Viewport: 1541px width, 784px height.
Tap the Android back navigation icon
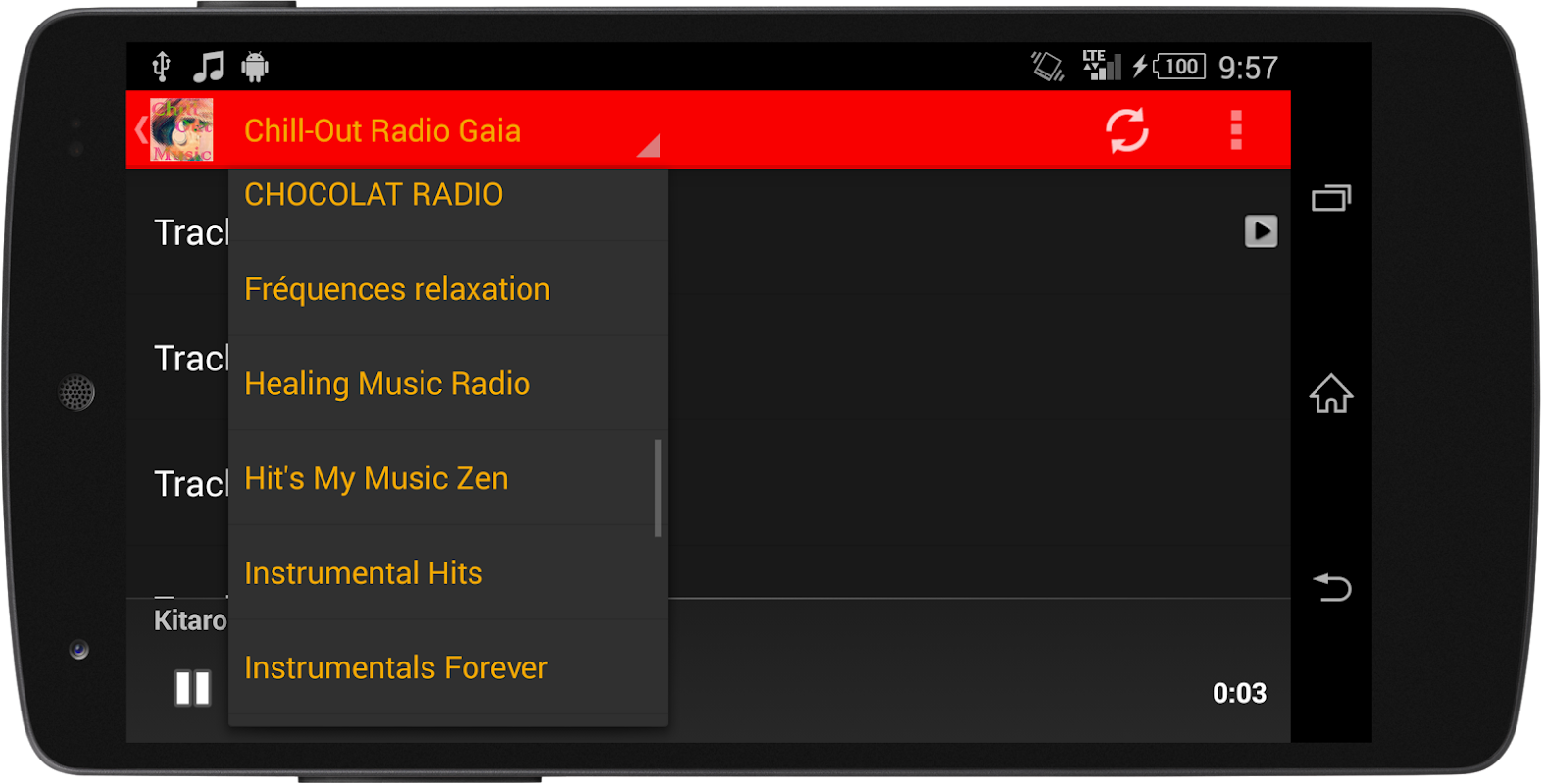(x=1331, y=587)
